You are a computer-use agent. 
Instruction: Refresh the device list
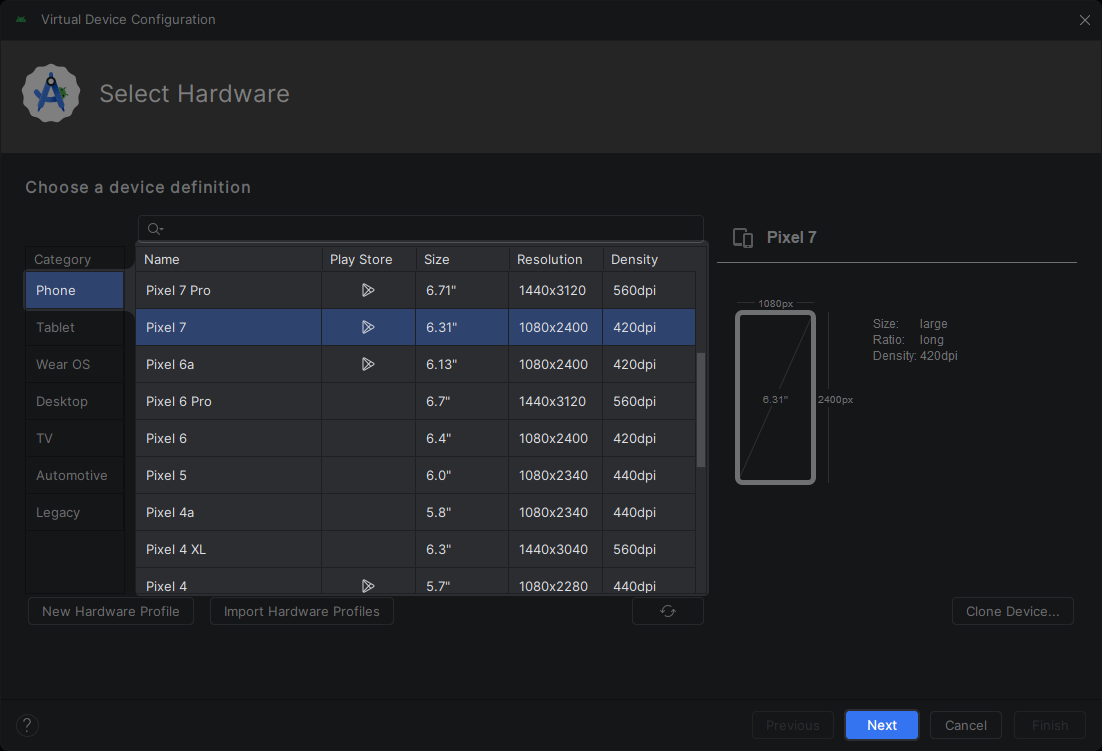668,611
